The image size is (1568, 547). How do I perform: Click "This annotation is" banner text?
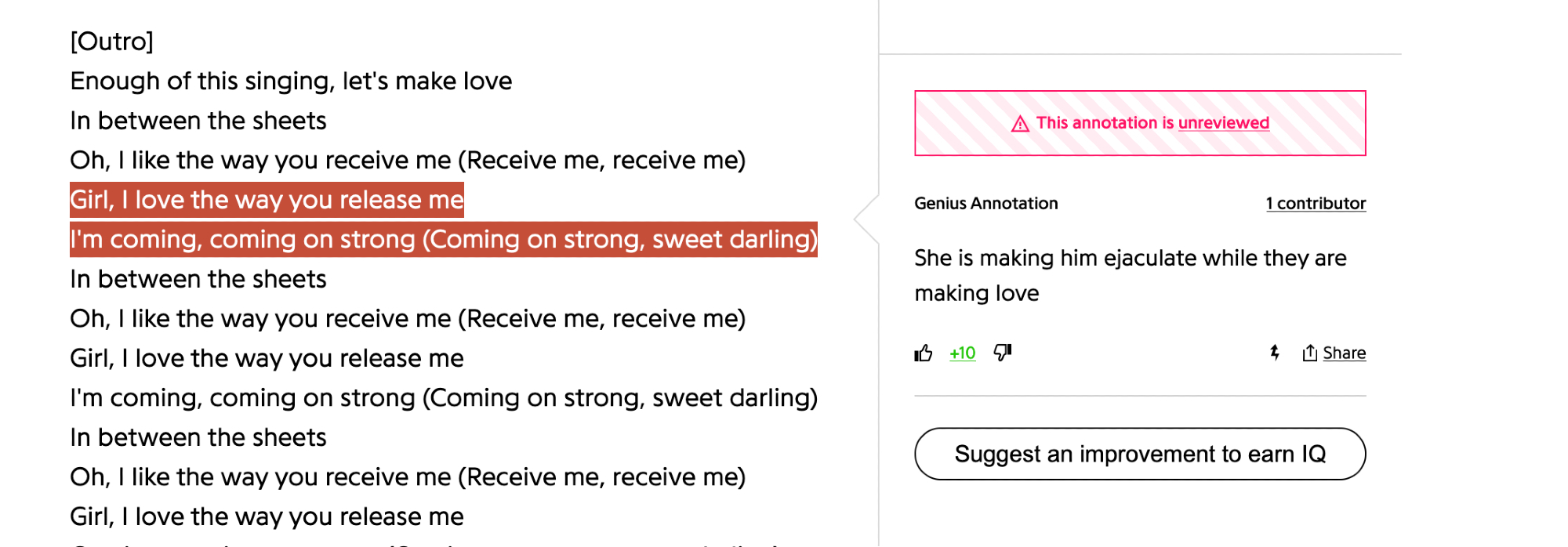coord(1105,123)
